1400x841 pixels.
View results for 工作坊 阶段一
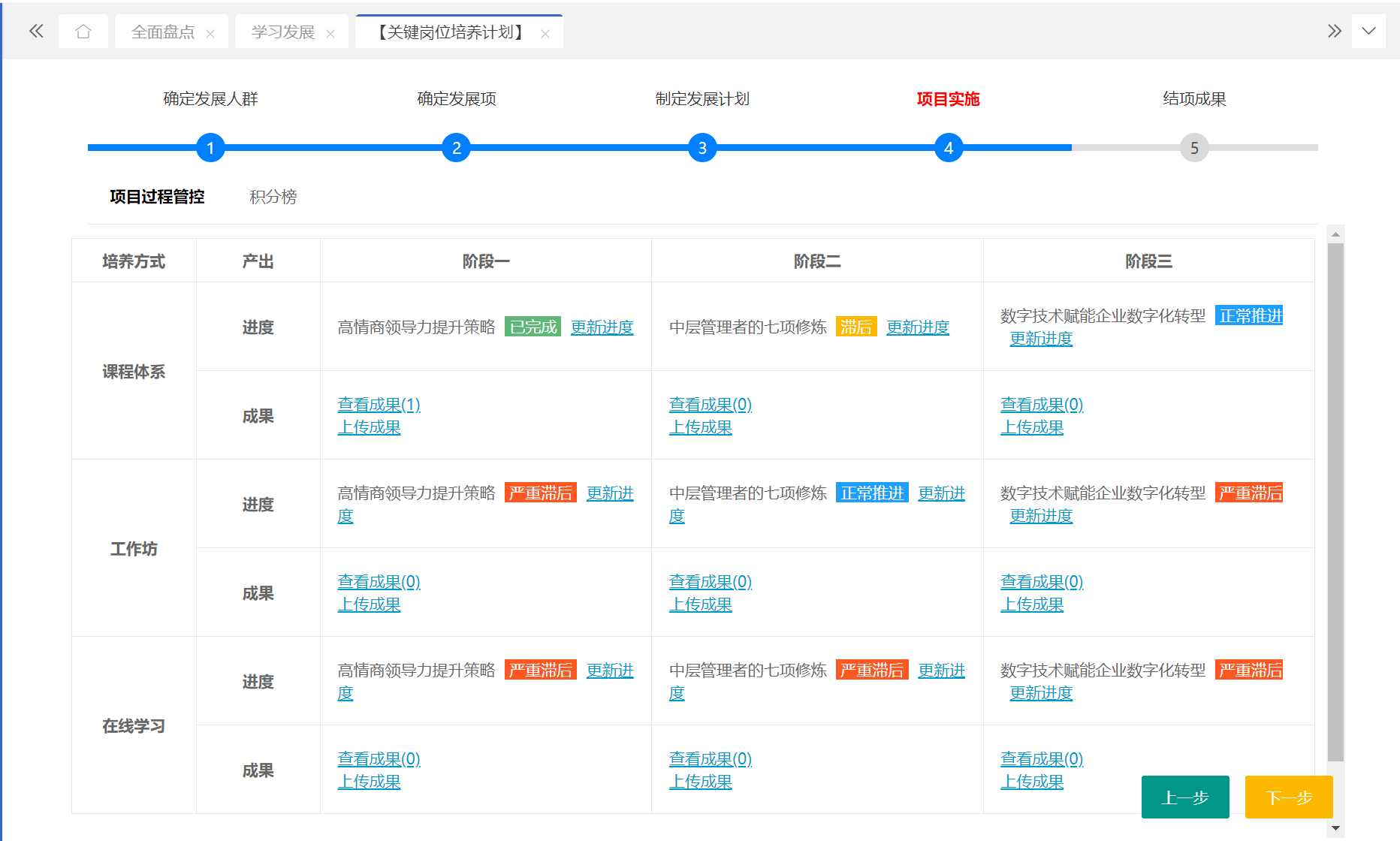pyautogui.click(x=379, y=582)
